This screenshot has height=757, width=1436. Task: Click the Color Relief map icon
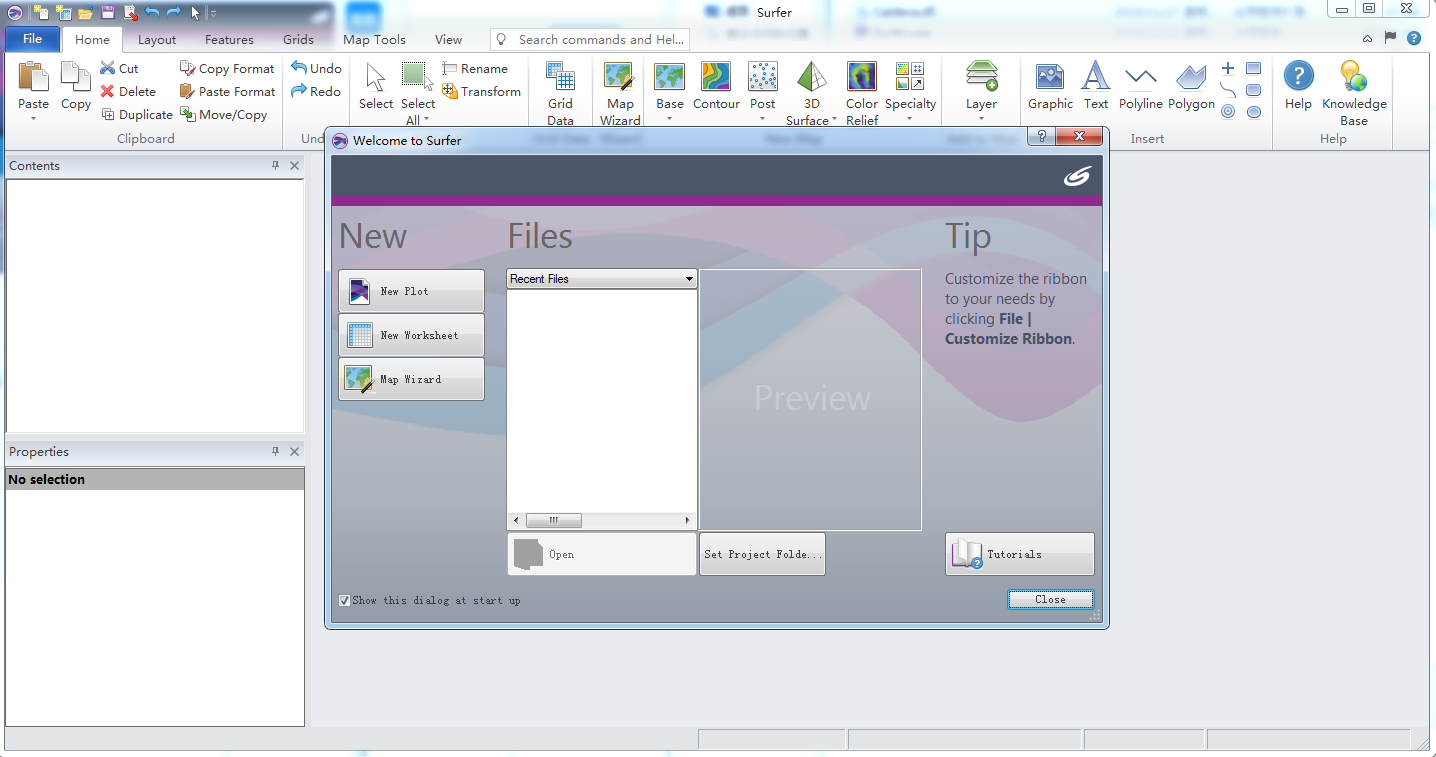point(861,77)
